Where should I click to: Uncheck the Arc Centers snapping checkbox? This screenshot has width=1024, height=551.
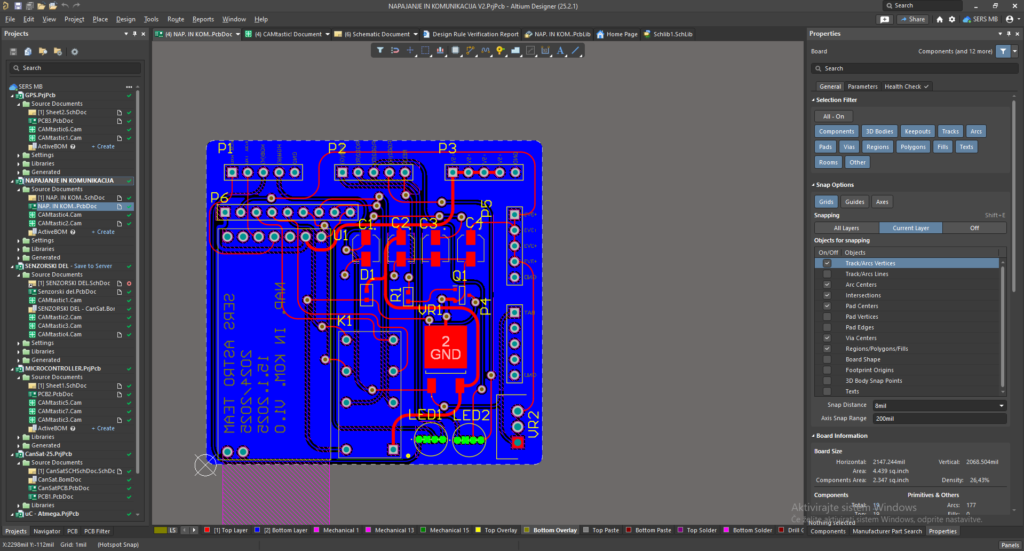point(827,285)
